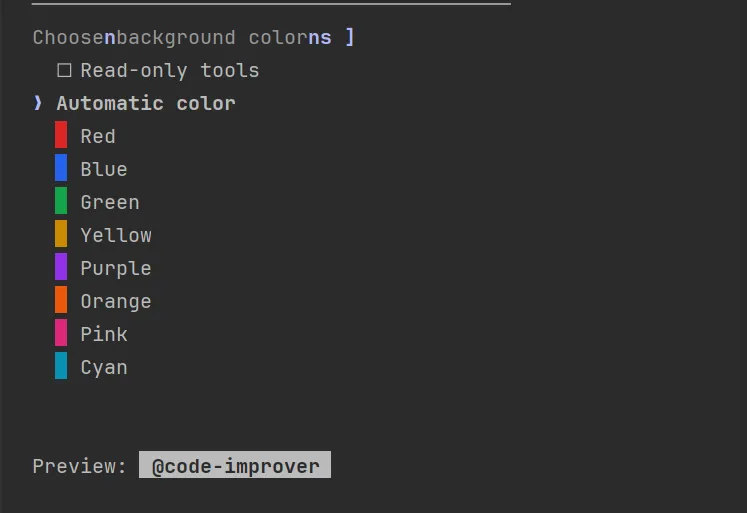Pick the Yellow option label

click(116, 235)
